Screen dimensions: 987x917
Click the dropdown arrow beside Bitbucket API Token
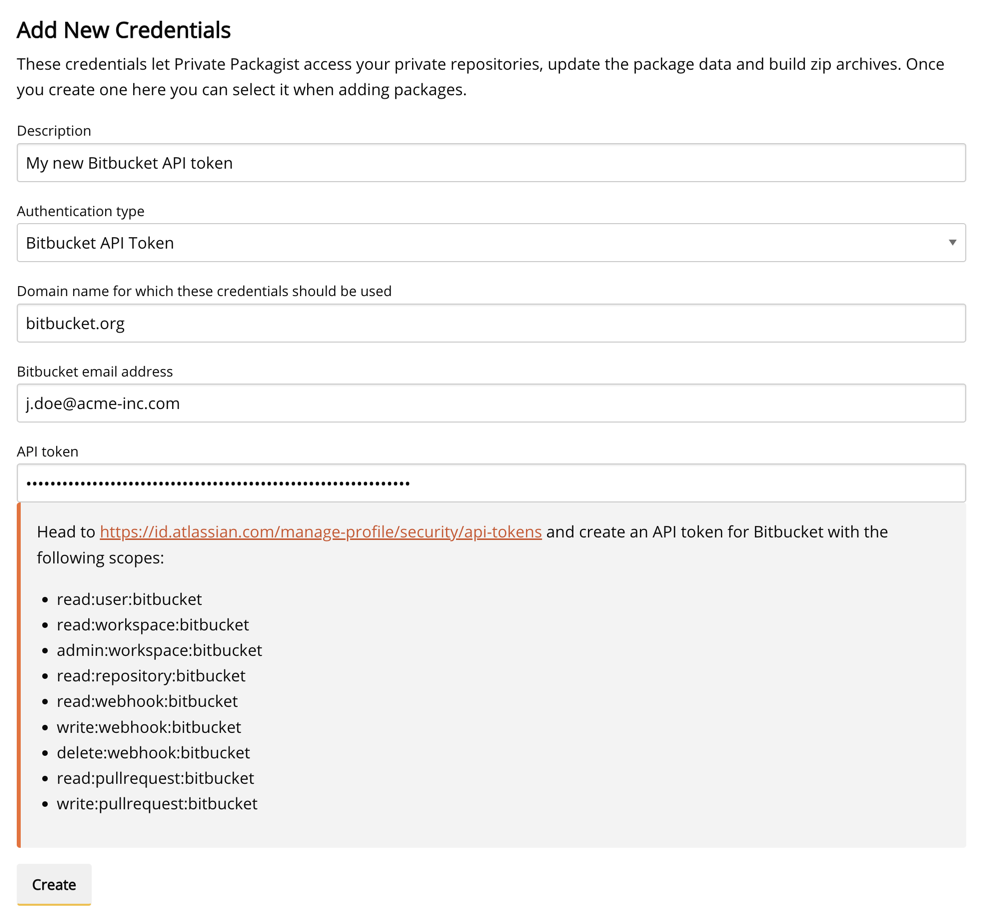point(952,243)
